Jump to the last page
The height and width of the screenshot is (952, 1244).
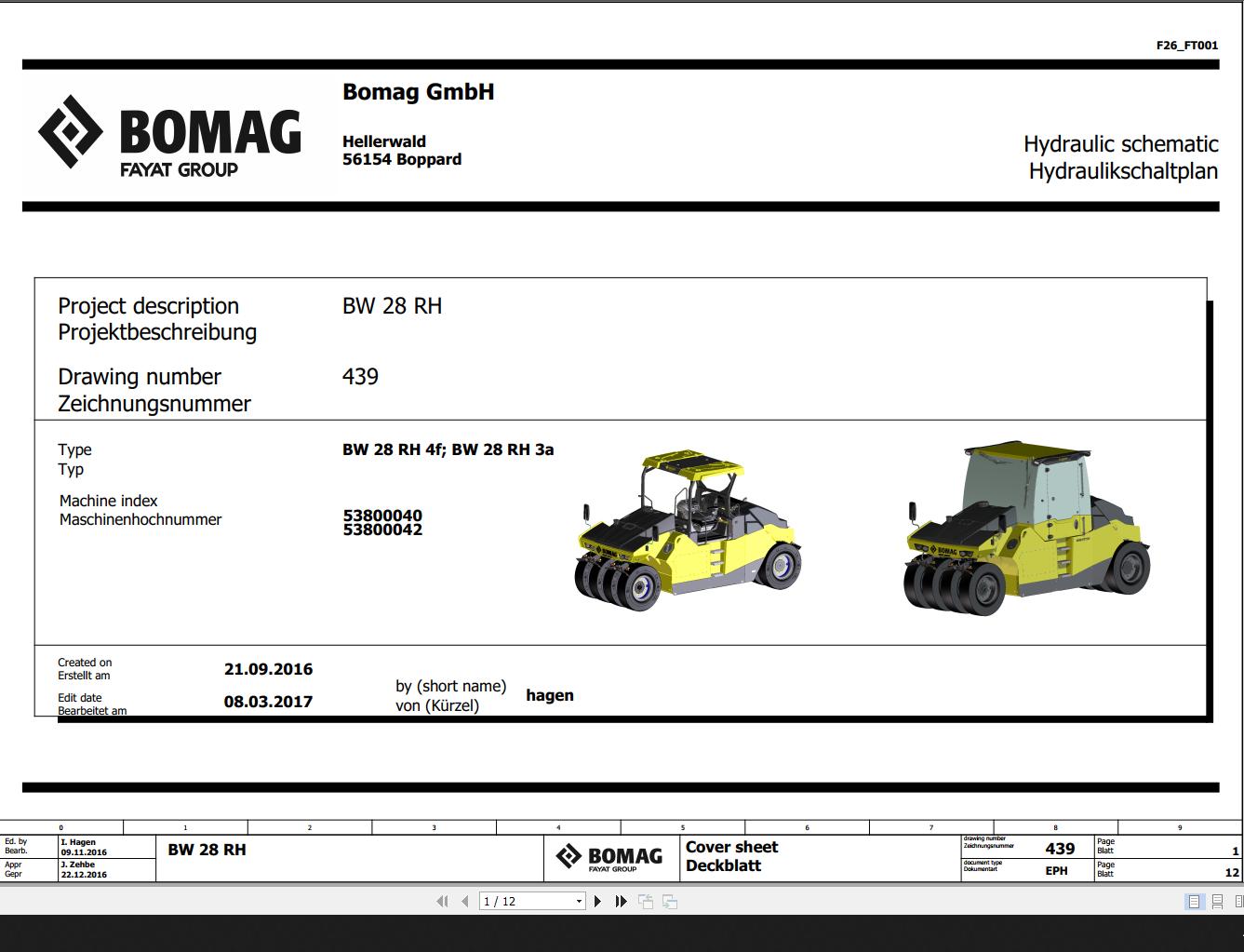(x=621, y=901)
